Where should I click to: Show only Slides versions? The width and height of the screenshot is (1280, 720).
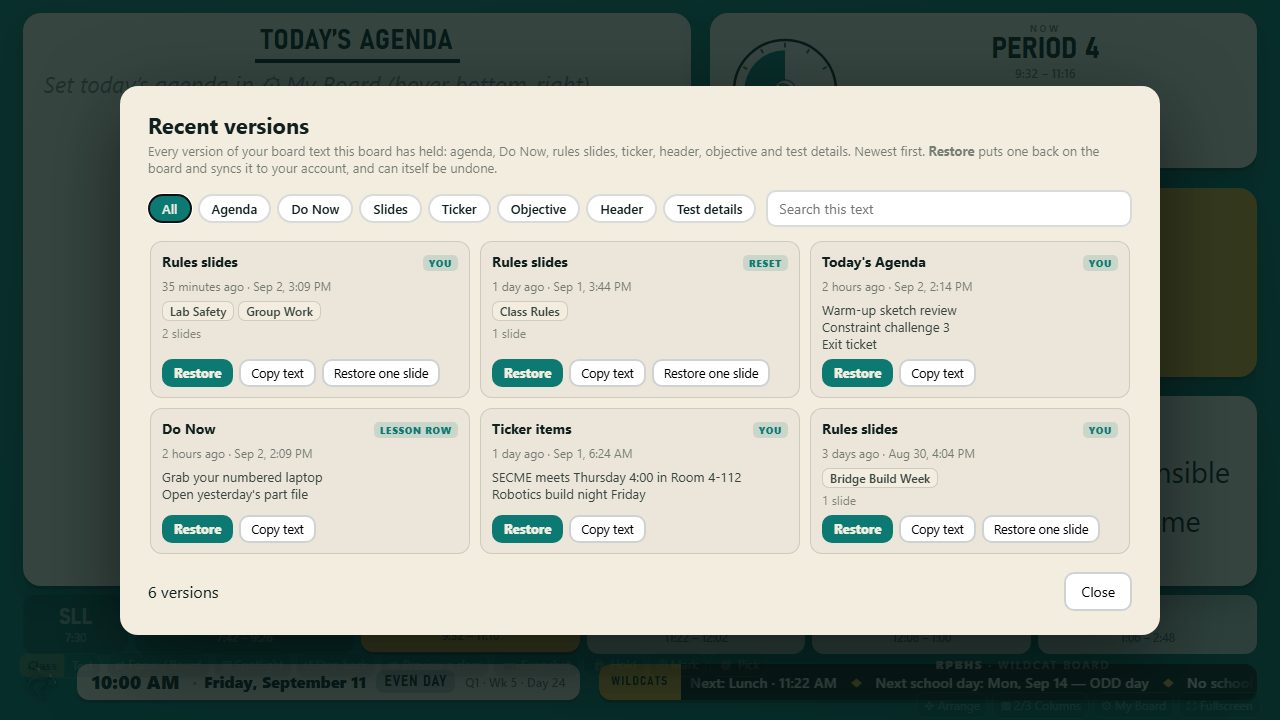pyautogui.click(x=390, y=209)
